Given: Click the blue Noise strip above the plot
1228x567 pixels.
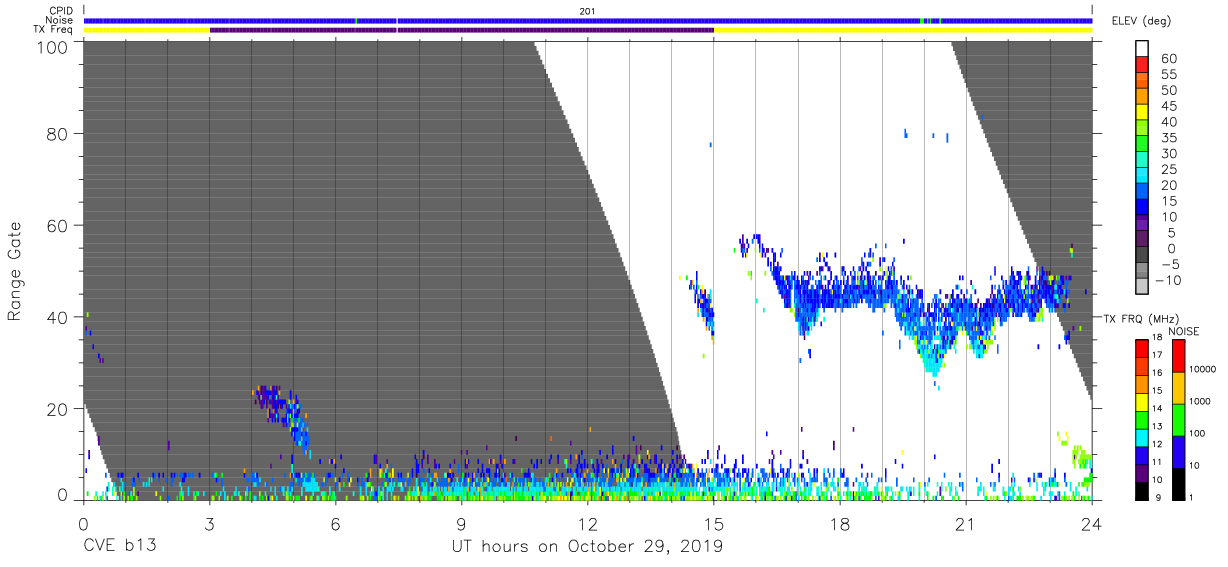Looking at the screenshot, I should point(588,20).
